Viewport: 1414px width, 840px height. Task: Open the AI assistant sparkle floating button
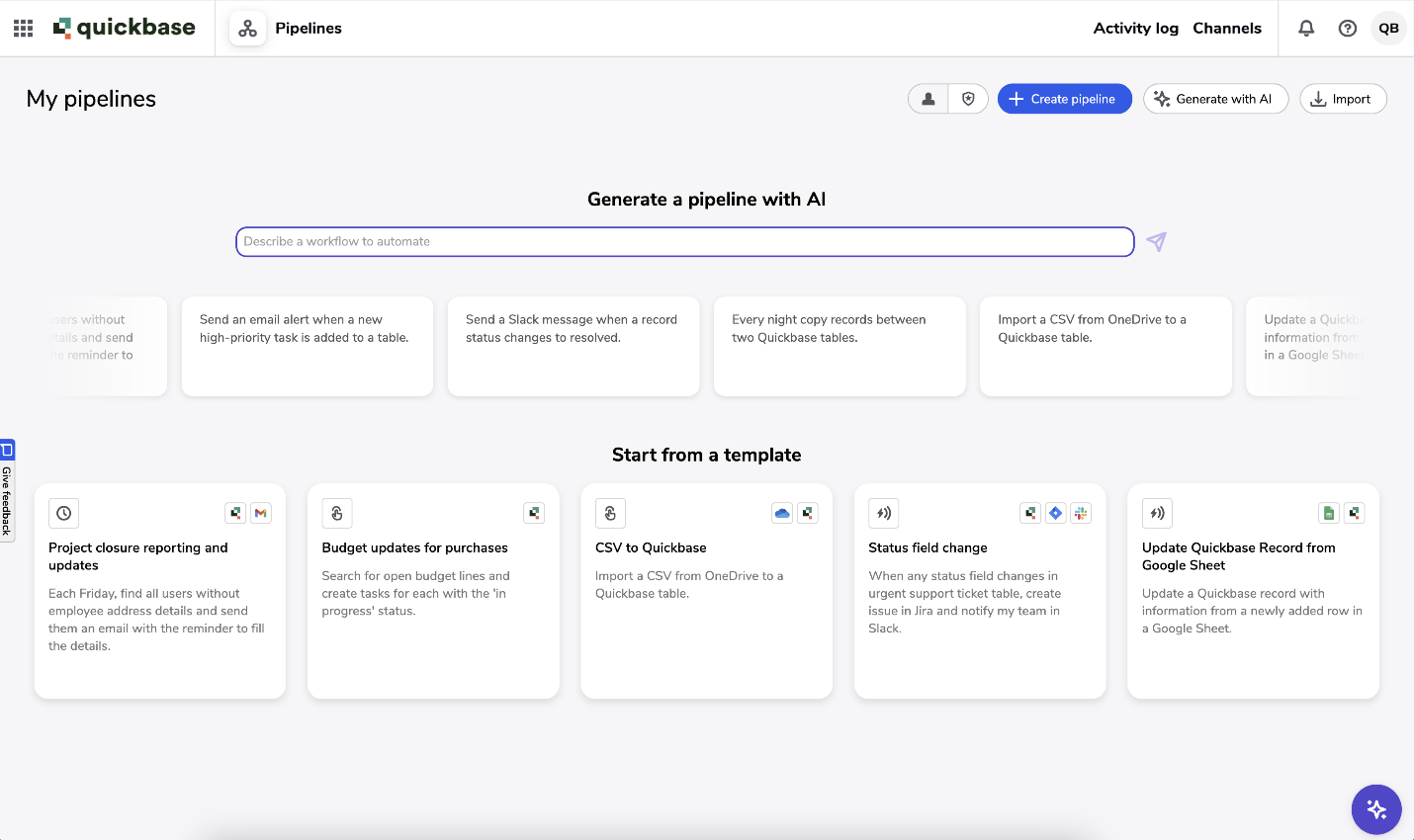(x=1376, y=810)
